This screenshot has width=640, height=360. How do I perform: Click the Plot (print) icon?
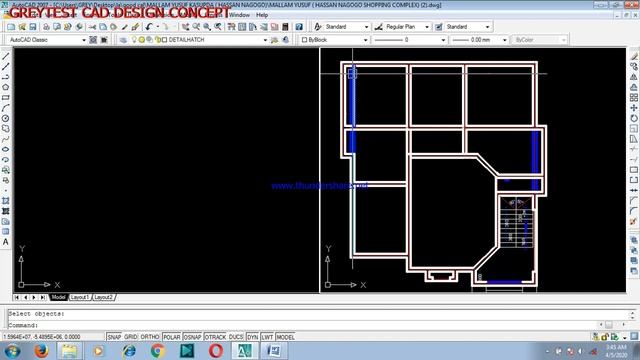(46, 27)
